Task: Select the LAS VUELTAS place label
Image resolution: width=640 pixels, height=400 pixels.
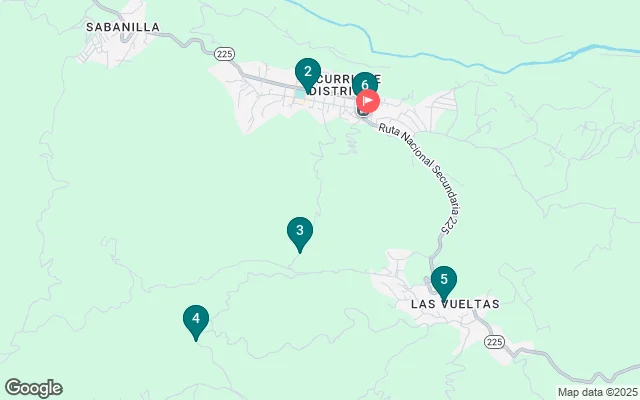Action: pos(455,304)
